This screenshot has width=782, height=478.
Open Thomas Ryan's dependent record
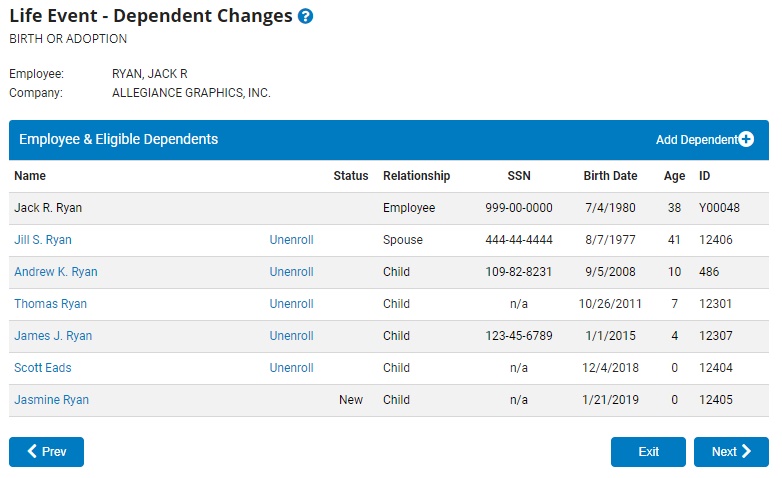pyautogui.click(x=50, y=304)
